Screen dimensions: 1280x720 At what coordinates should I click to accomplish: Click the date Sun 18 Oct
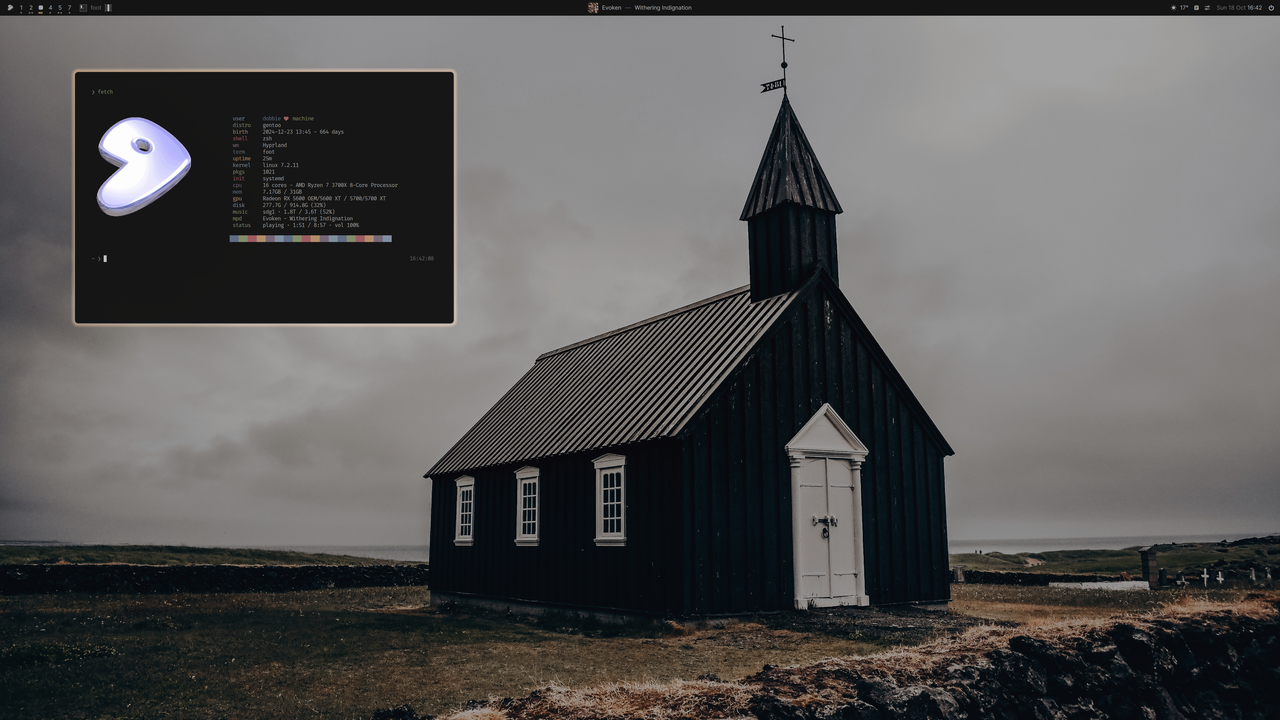click(1231, 8)
